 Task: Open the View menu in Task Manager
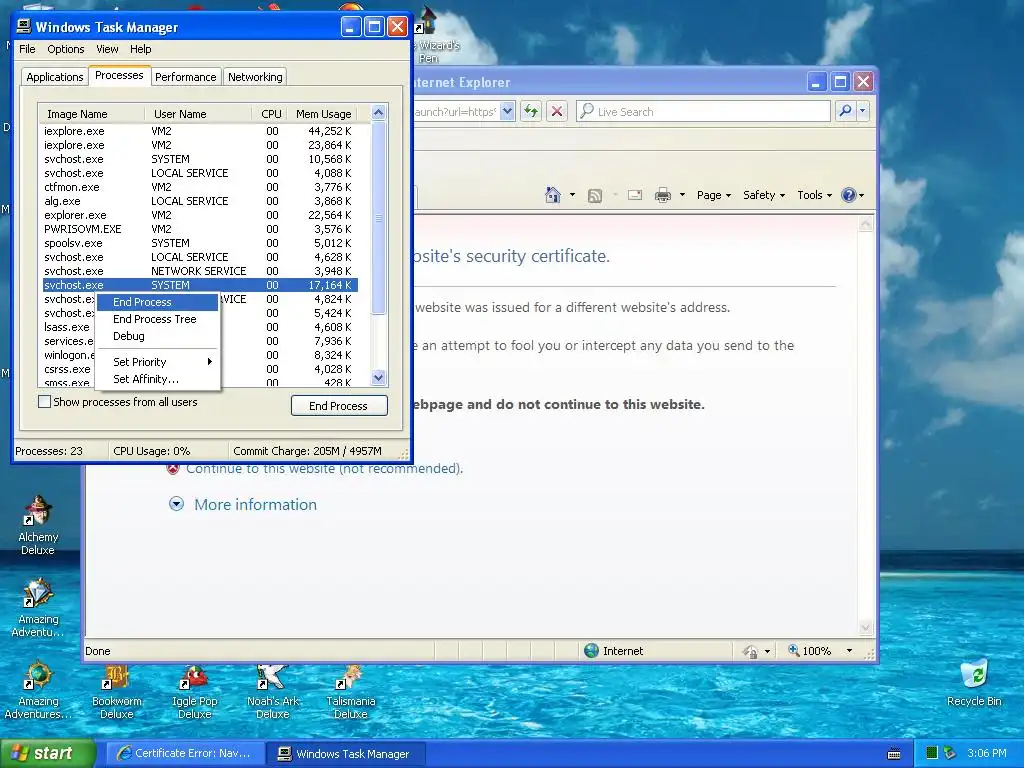coord(107,49)
